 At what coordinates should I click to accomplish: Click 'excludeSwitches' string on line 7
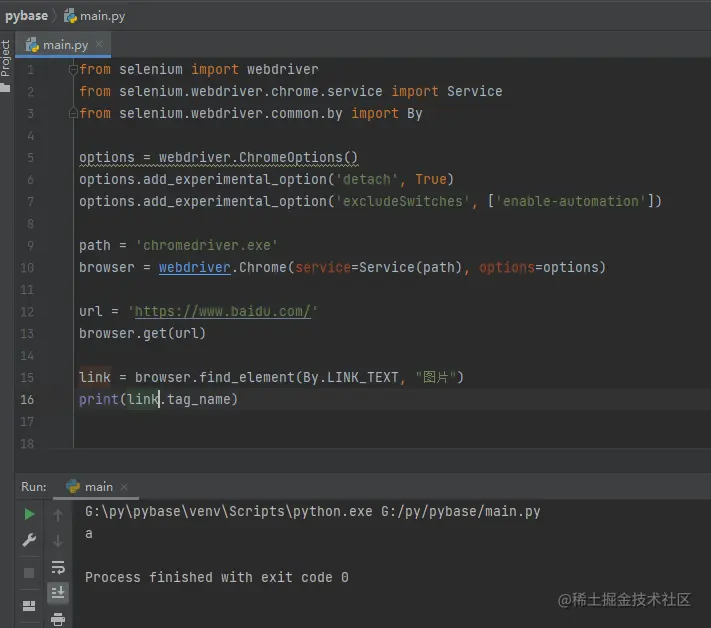coord(403,201)
